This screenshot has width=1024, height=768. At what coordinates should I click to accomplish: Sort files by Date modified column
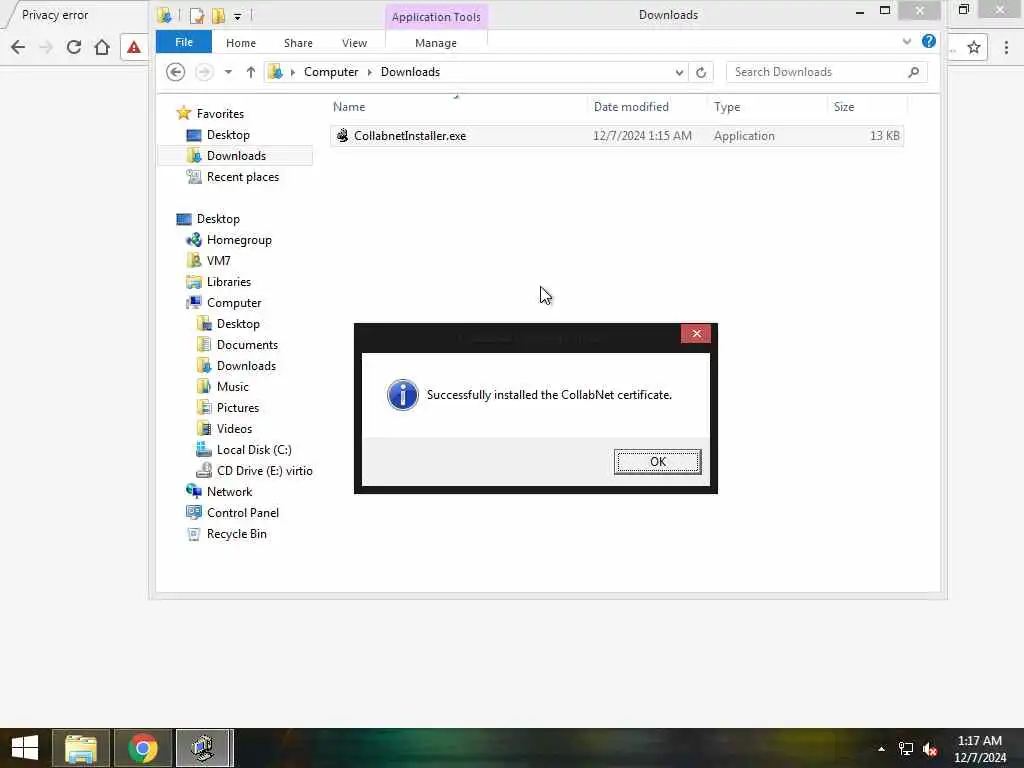[x=631, y=106]
